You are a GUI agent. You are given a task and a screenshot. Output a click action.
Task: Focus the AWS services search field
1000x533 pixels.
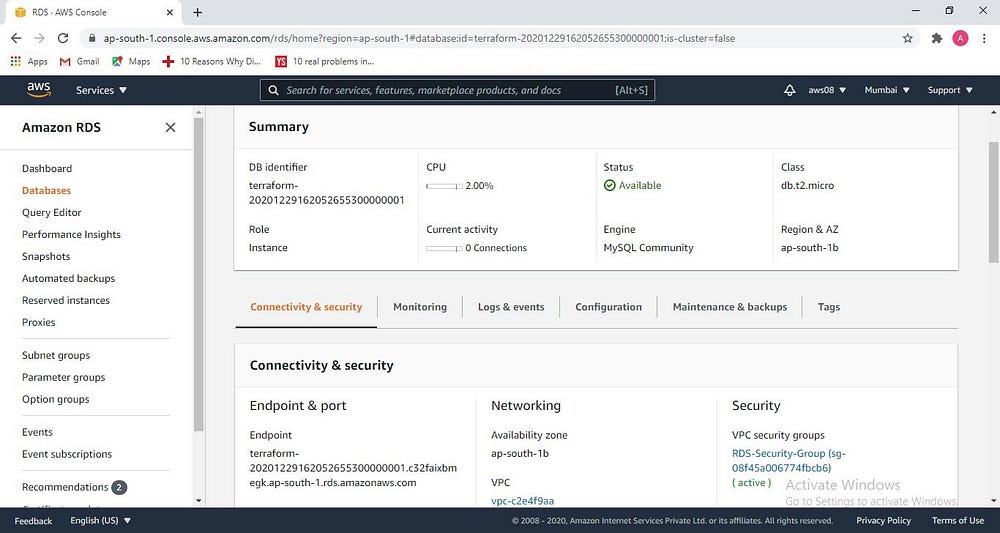(x=457, y=91)
